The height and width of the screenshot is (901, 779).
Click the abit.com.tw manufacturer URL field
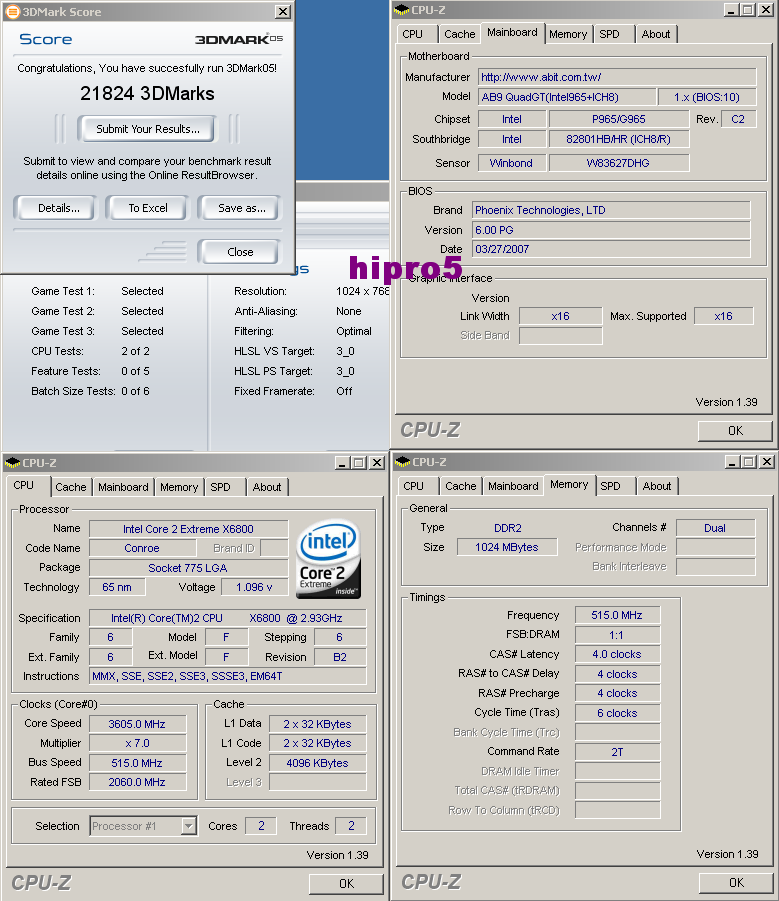click(617, 77)
